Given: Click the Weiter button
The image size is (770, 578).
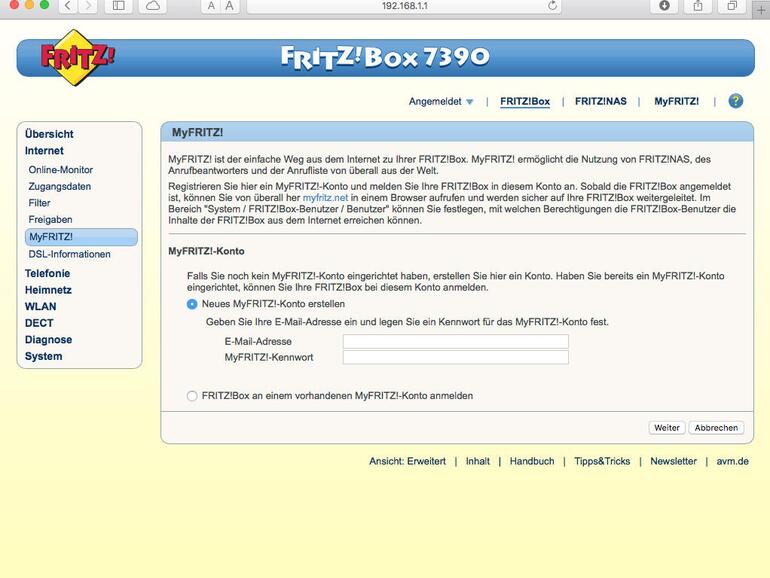Looking at the screenshot, I should pyautogui.click(x=667, y=428).
